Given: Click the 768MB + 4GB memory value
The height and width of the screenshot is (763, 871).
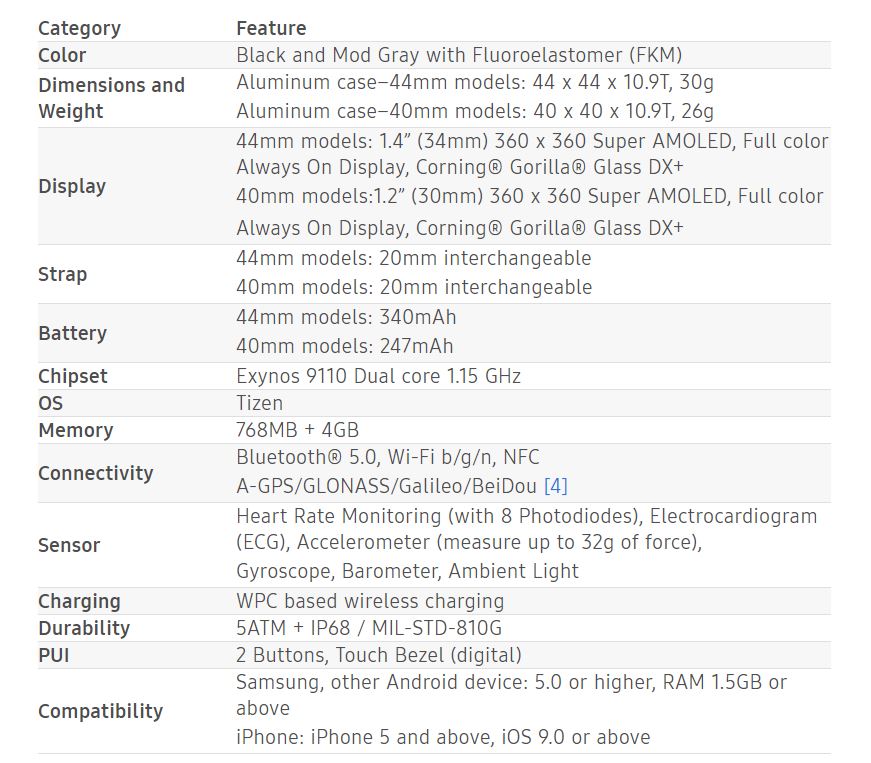Looking at the screenshot, I should [298, 430].
